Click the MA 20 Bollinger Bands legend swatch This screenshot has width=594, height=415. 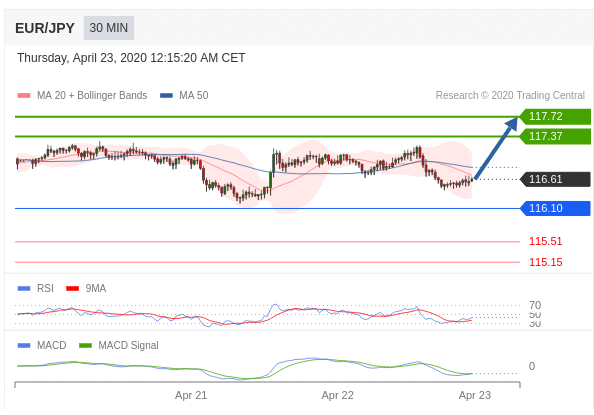point(24,96)
